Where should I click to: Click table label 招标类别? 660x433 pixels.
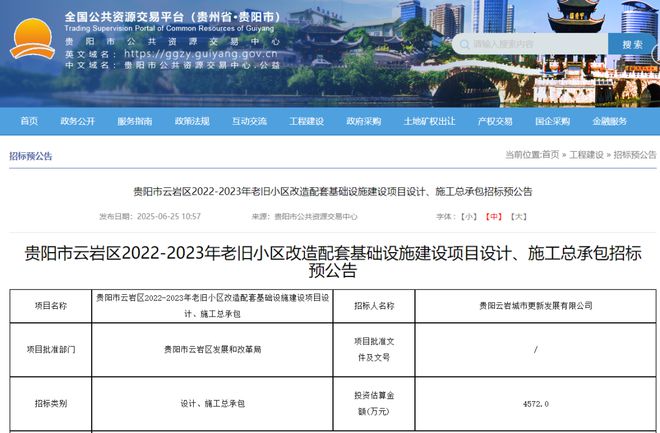tap(51, 404)
